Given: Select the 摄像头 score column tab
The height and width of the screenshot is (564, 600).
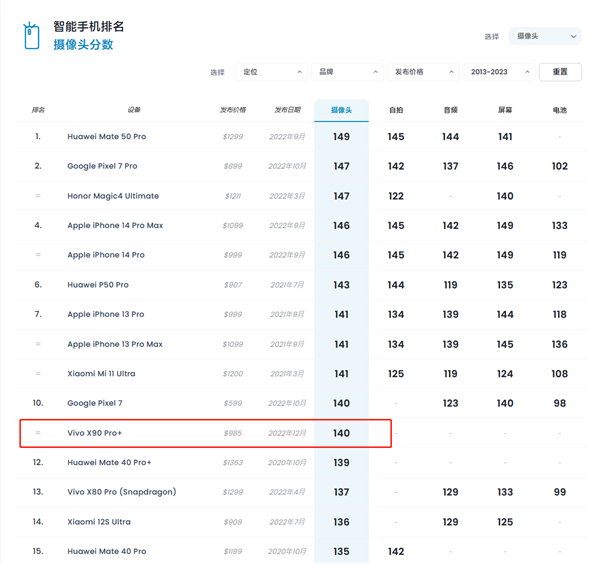Looking at the screenshot, I should [341, 110].
